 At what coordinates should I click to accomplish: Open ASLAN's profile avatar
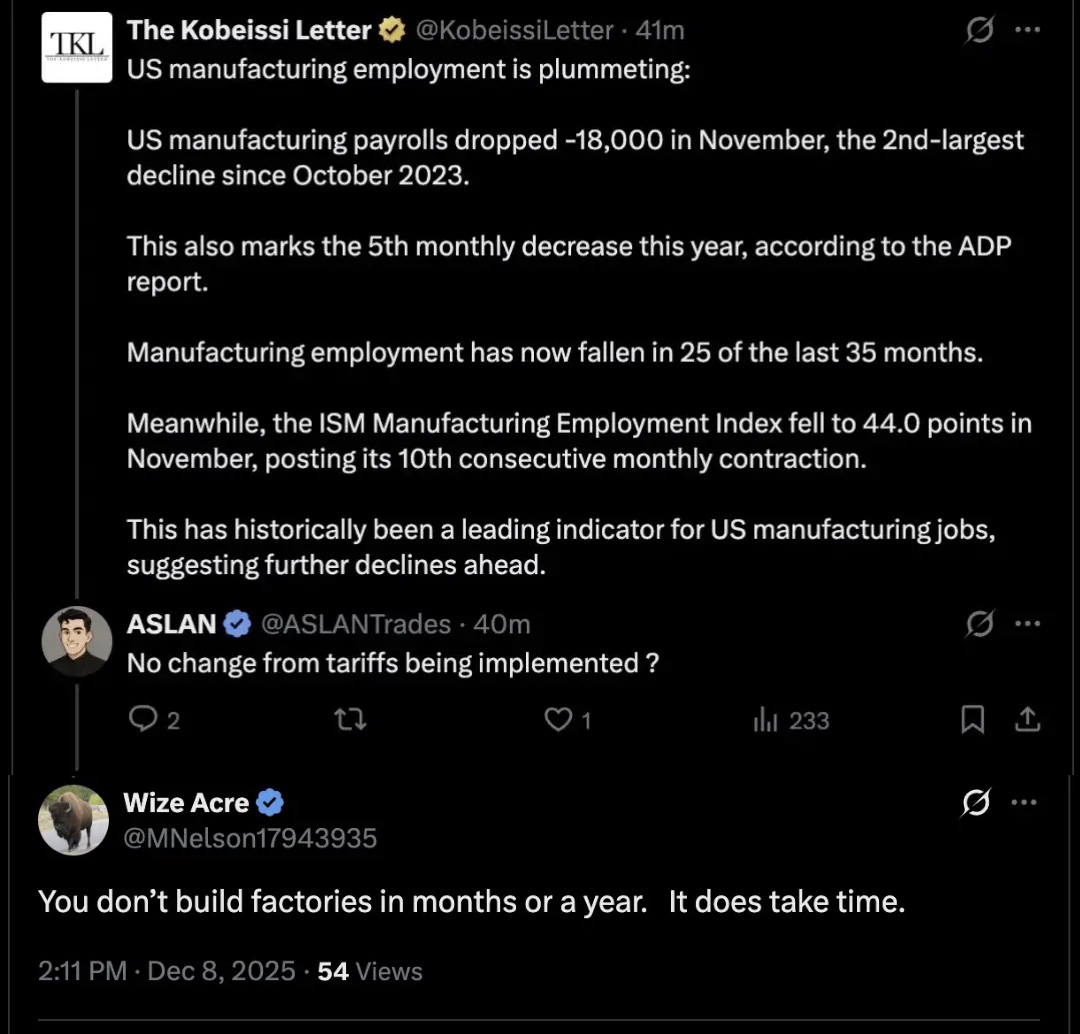click(77, 641)
